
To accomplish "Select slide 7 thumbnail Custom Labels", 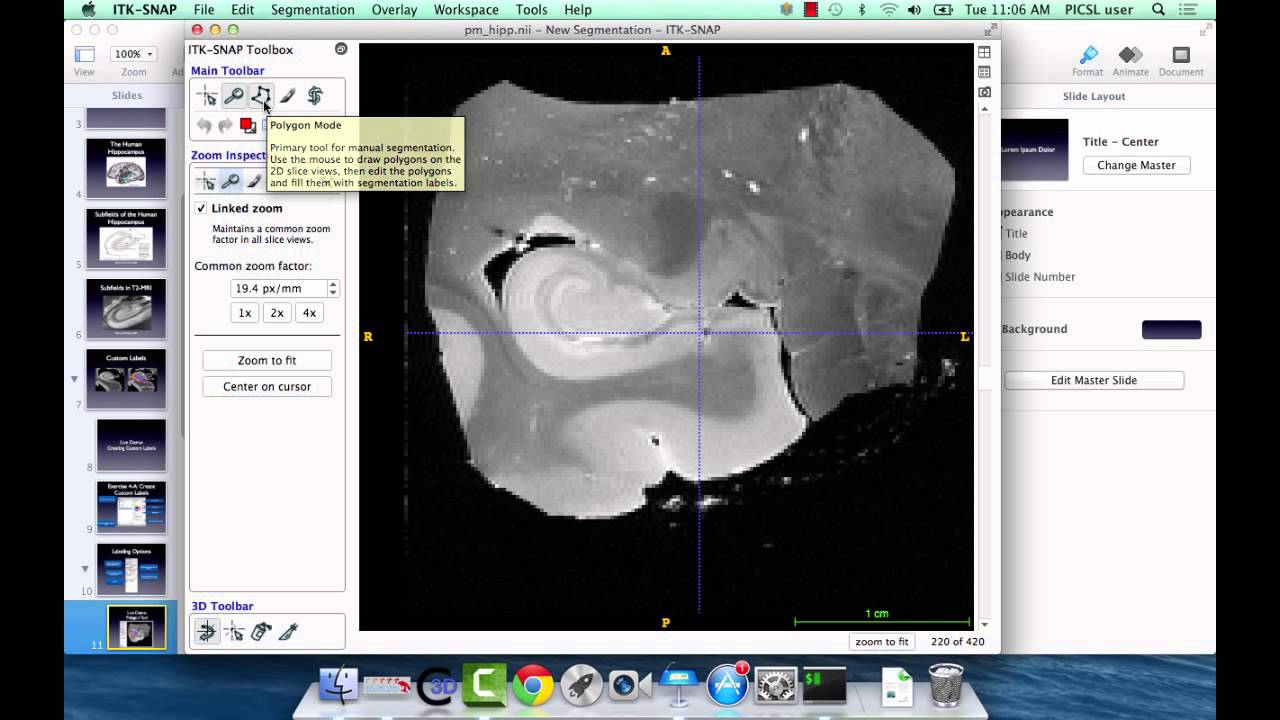I will point(126,379).
